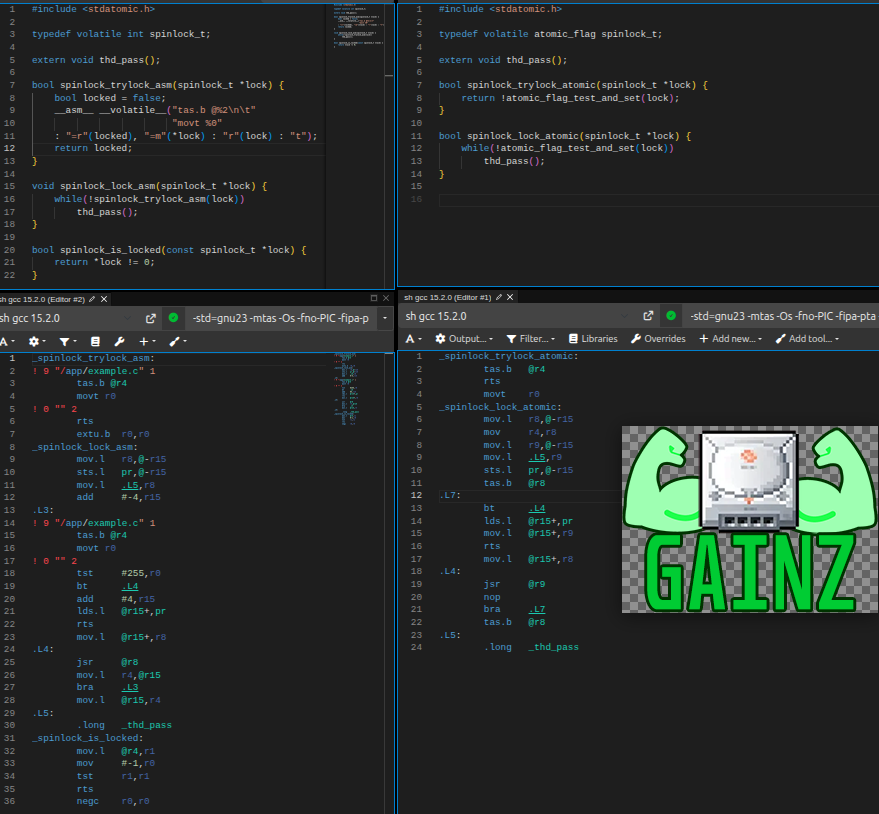The width and height of the screenshot is (879, 814).
Task: Edit compiler flags field in Editor #2 pane
Action: tap(281, 318)
